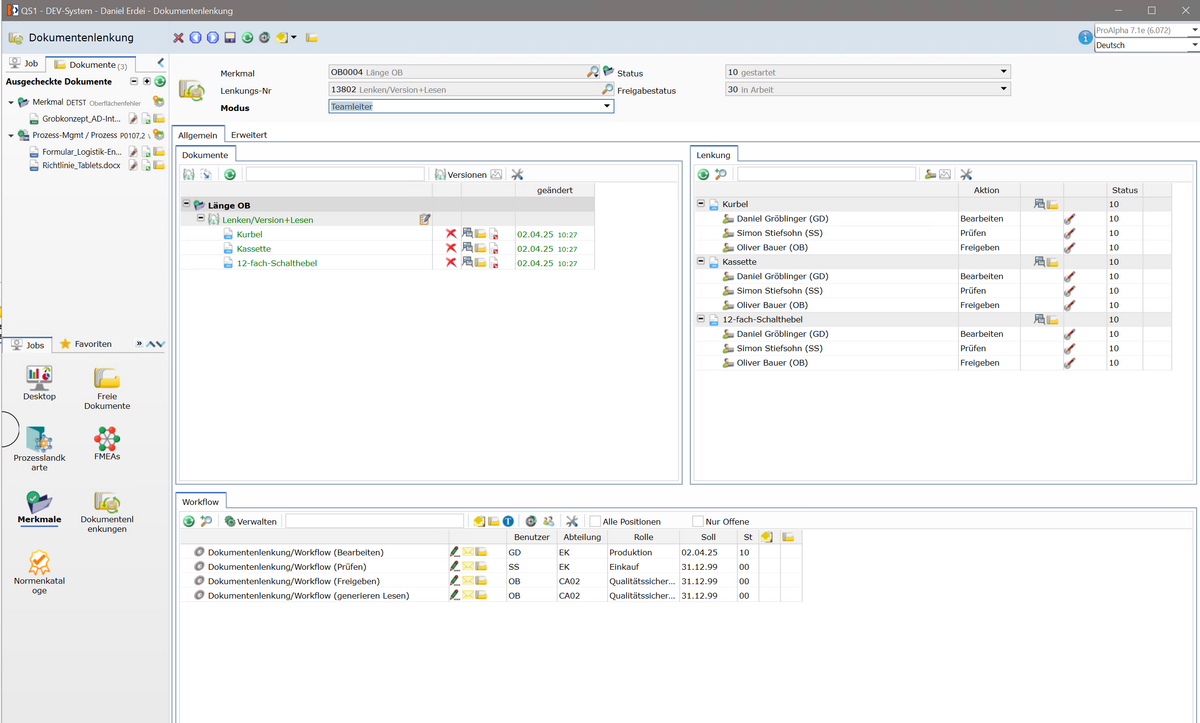Enable the Nur Offene checkbox
Viewport: 1200px width, 723px height.
tap(698, 521)
